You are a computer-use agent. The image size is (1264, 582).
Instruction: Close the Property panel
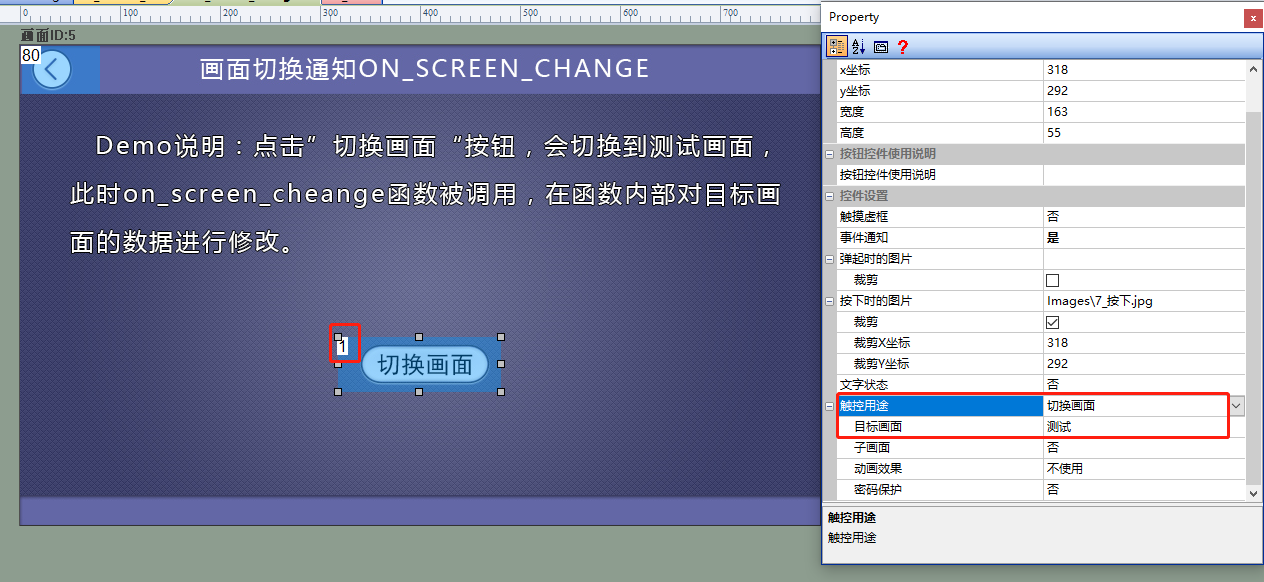1252,18
